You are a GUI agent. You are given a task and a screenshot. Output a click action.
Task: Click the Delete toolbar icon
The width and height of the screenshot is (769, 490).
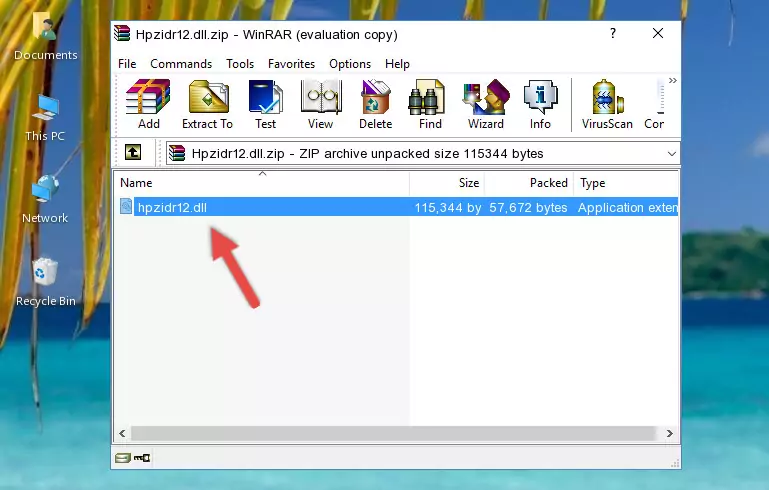[375, 104]
